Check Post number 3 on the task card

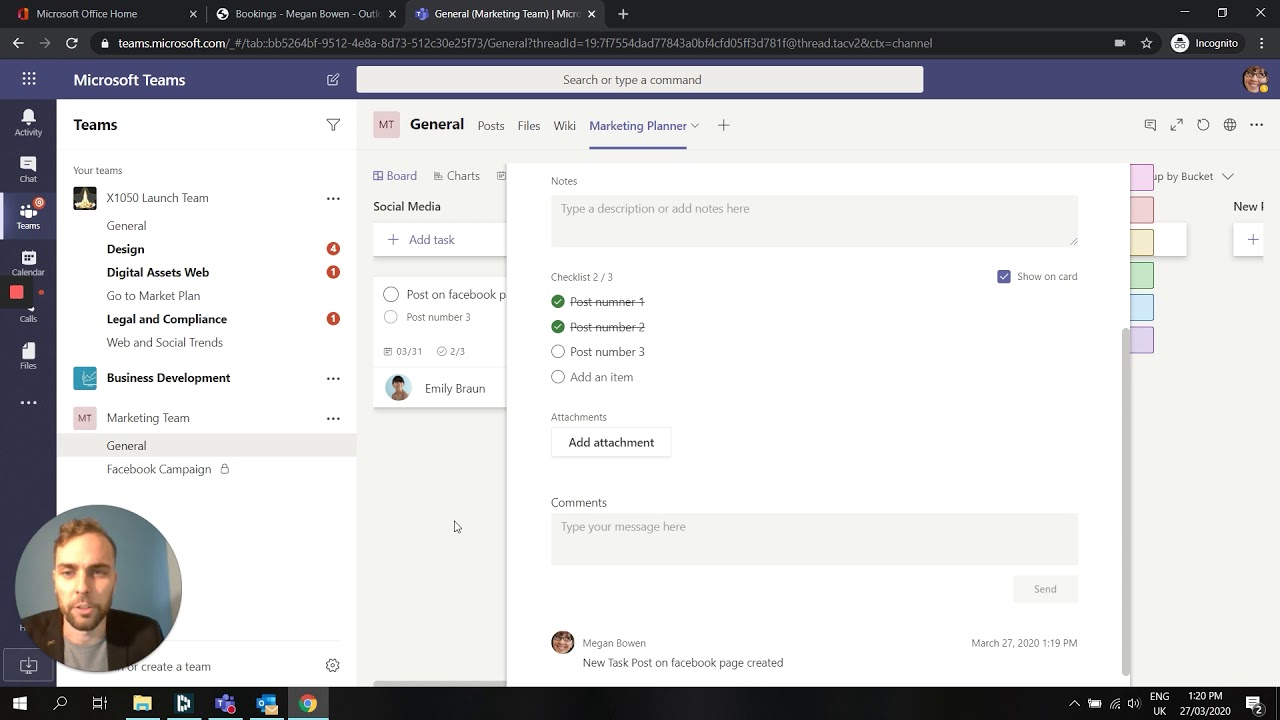point(391,317)
